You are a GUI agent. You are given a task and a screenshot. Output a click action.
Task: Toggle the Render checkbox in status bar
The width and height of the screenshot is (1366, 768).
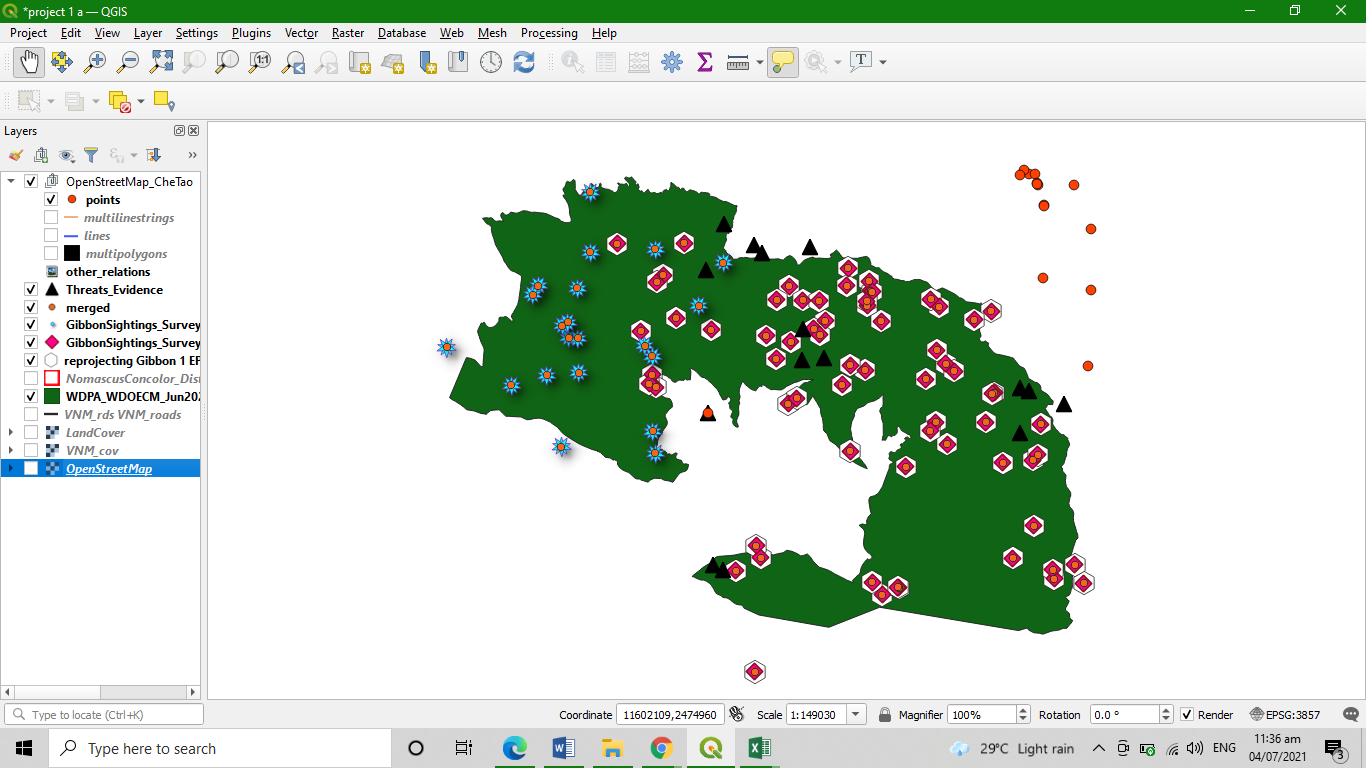(x=1187, y=715)
